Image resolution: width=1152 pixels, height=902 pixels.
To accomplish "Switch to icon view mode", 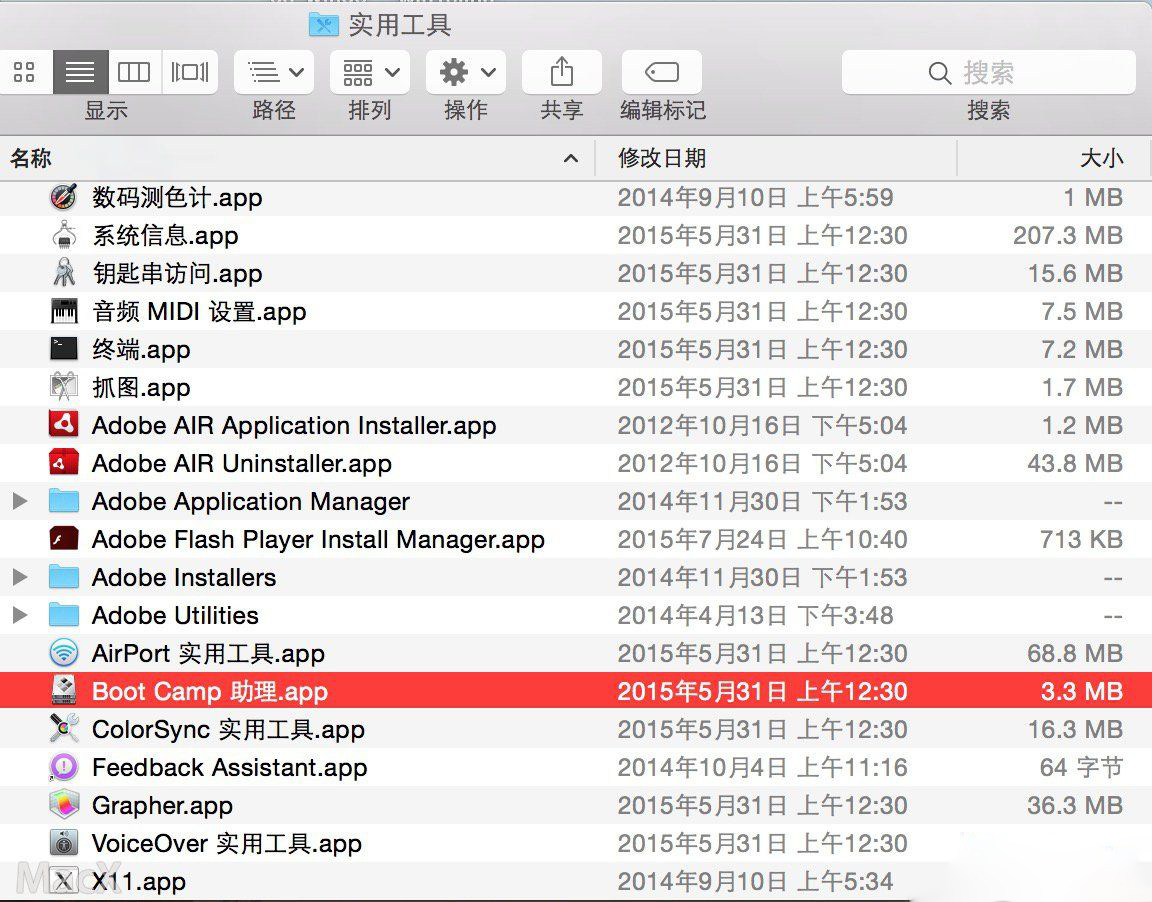I will tap(25, 72).
